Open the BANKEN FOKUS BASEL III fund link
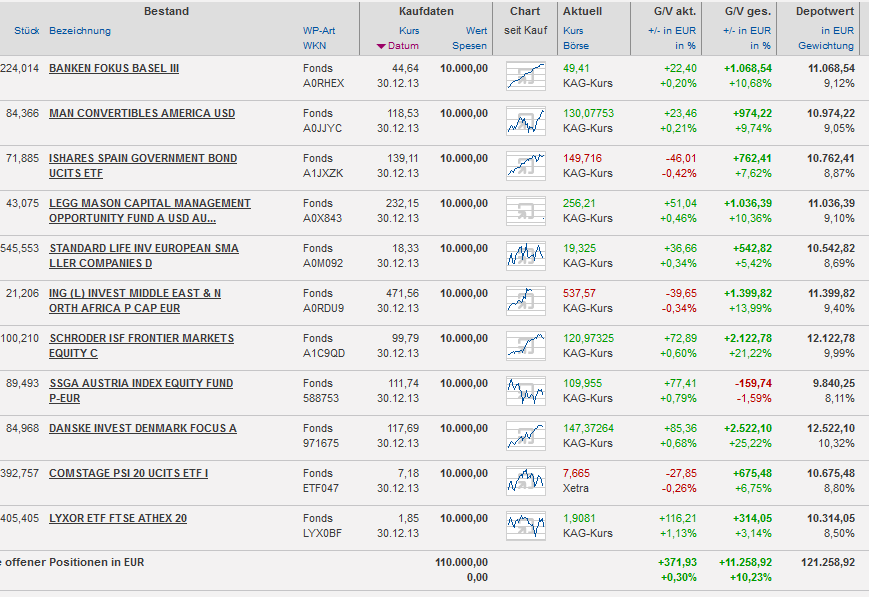The image size is (869, 597). click(114, 68)
